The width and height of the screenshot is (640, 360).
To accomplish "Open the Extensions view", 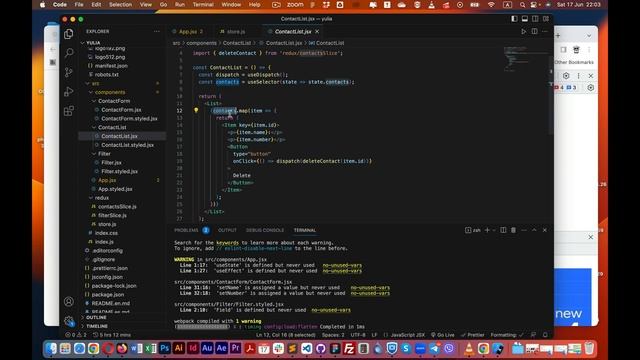I will (69, 111).
